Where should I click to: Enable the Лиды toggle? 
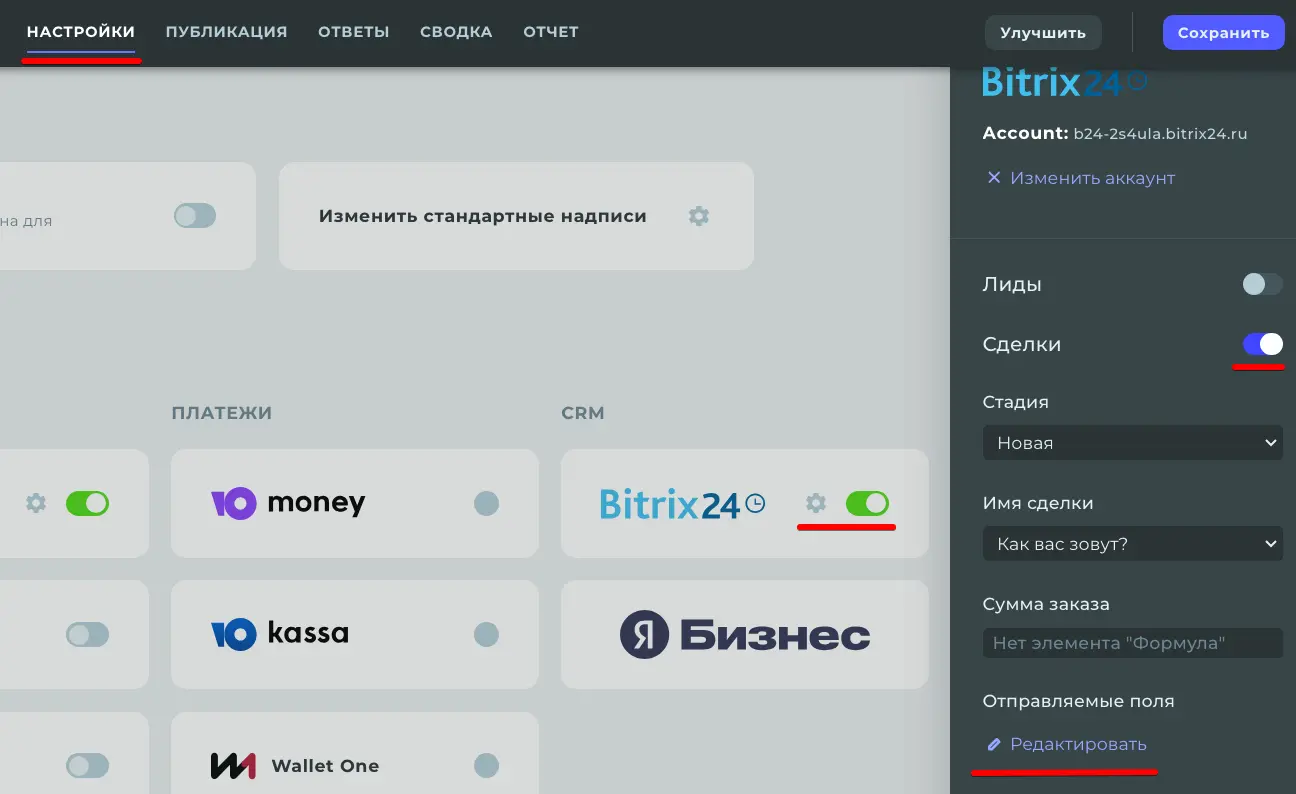click(1261, 285)
